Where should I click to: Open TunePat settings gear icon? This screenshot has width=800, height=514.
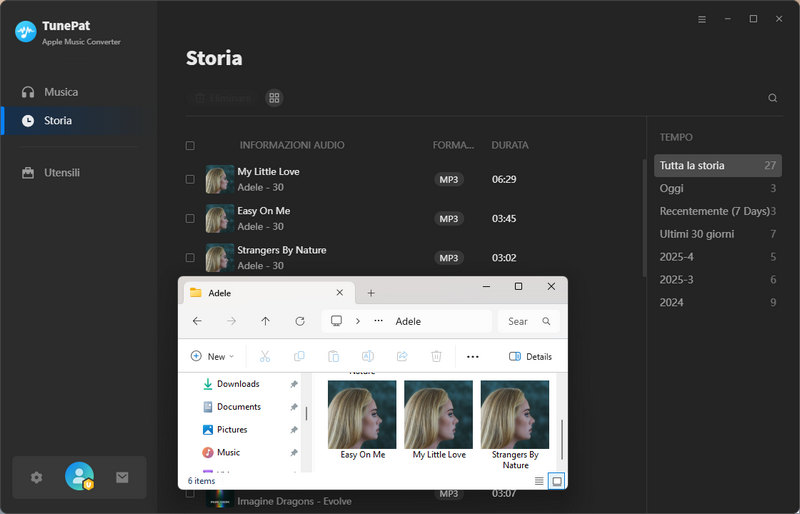click(36, 477)
